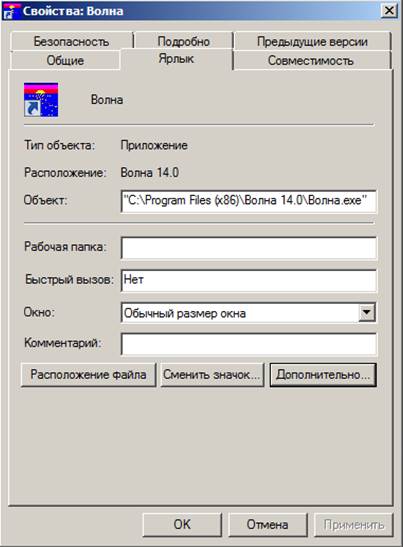Click the Отмена button
Viewport: 403px width, 547px height.
(268, 524)
